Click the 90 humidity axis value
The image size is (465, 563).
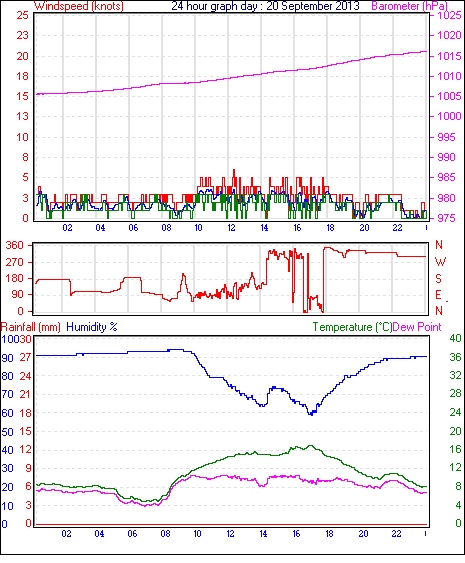8,358
